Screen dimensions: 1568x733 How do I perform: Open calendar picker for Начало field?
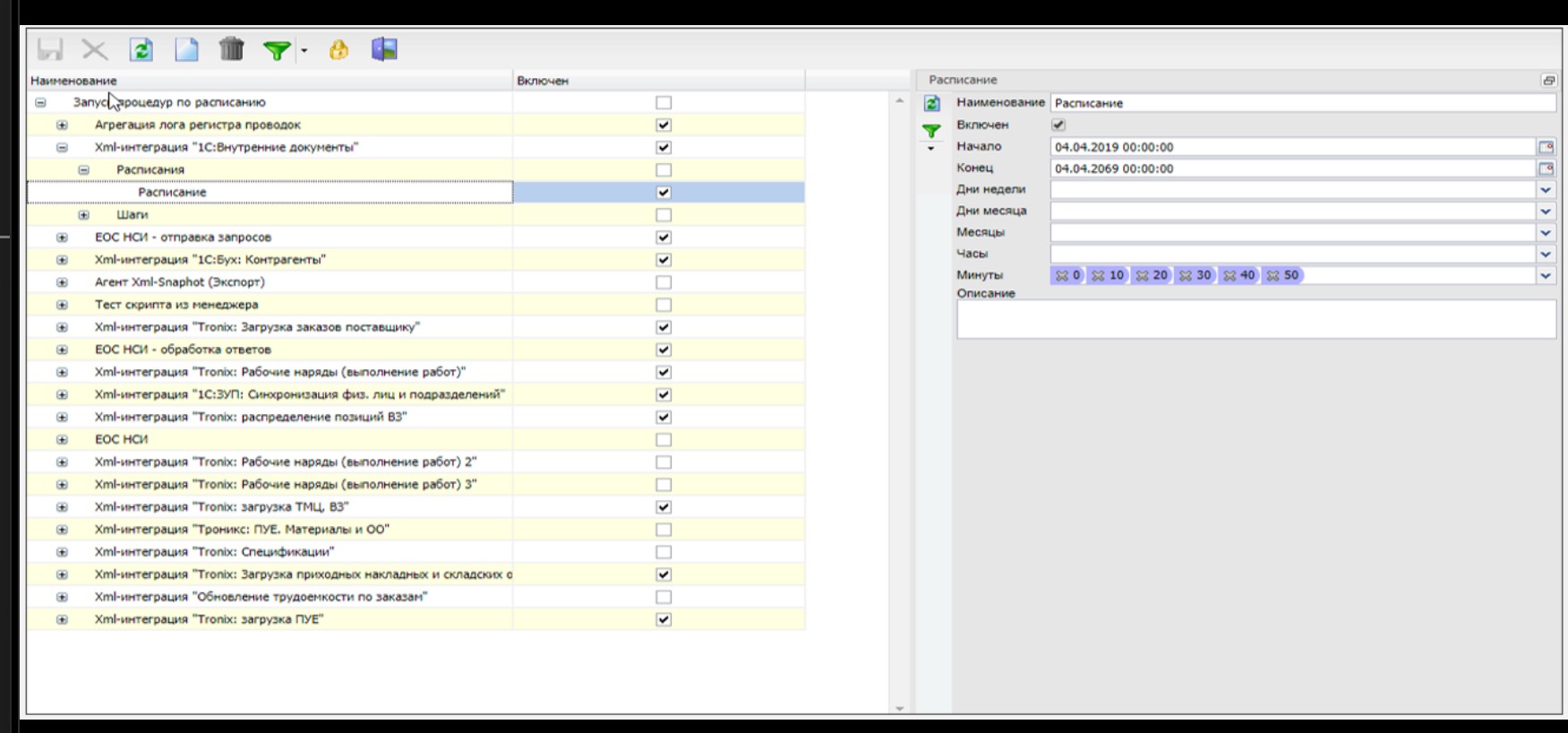[x=1546, y=147]
